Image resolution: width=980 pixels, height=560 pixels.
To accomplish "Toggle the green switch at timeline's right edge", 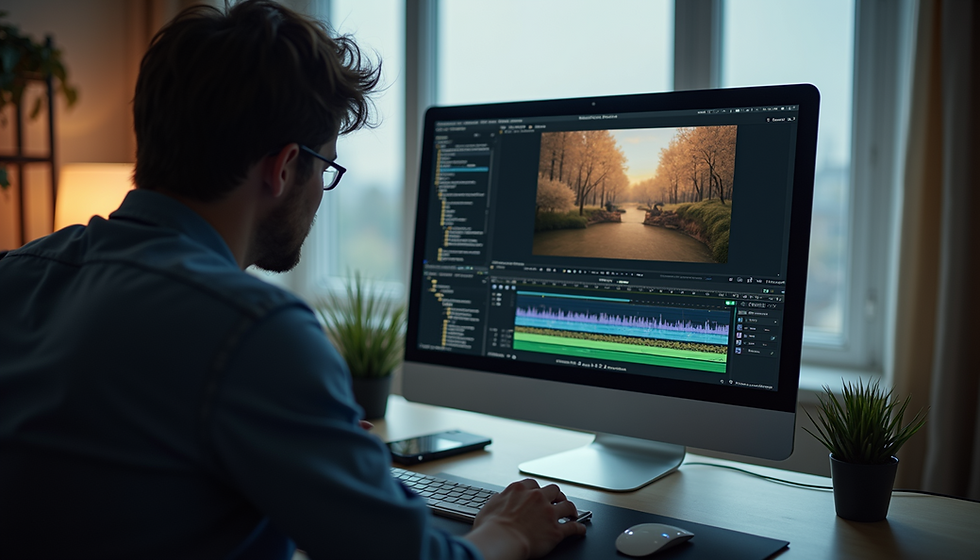I will tap(729, 303).
